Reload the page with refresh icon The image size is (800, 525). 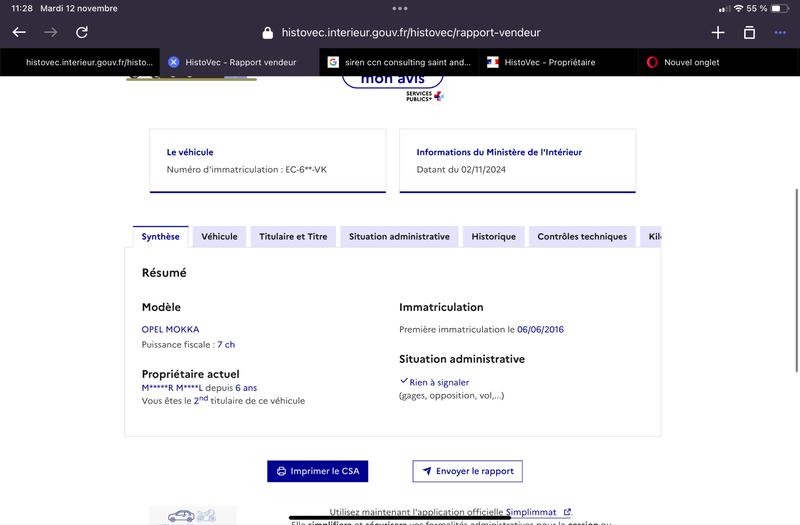coord(82,32)
